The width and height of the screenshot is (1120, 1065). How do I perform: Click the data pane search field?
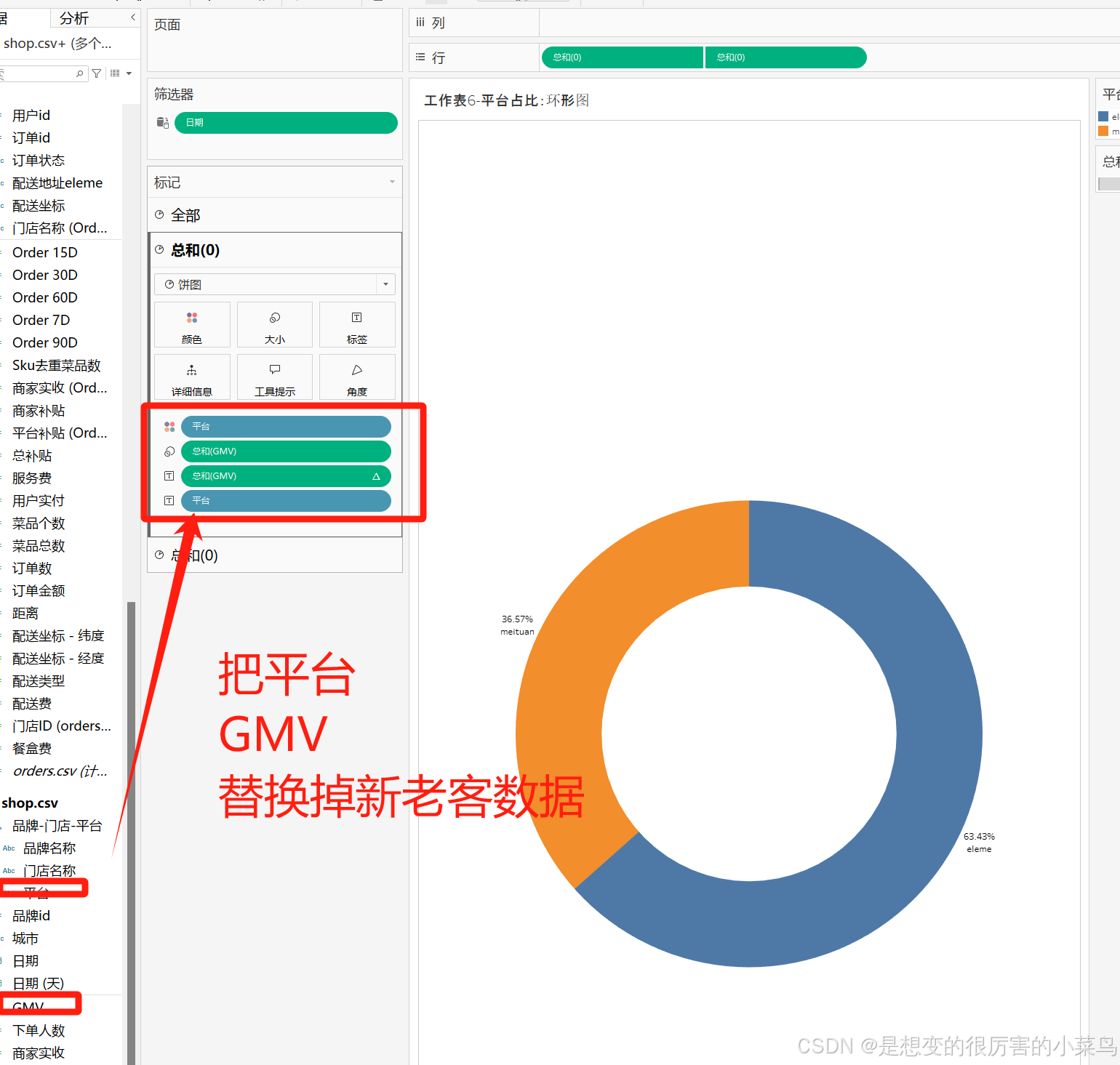(x=42, y=73)
